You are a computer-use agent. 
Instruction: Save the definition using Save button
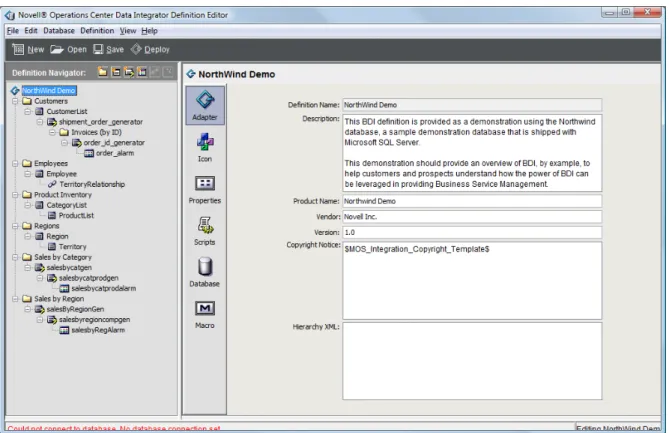(108, 49)
